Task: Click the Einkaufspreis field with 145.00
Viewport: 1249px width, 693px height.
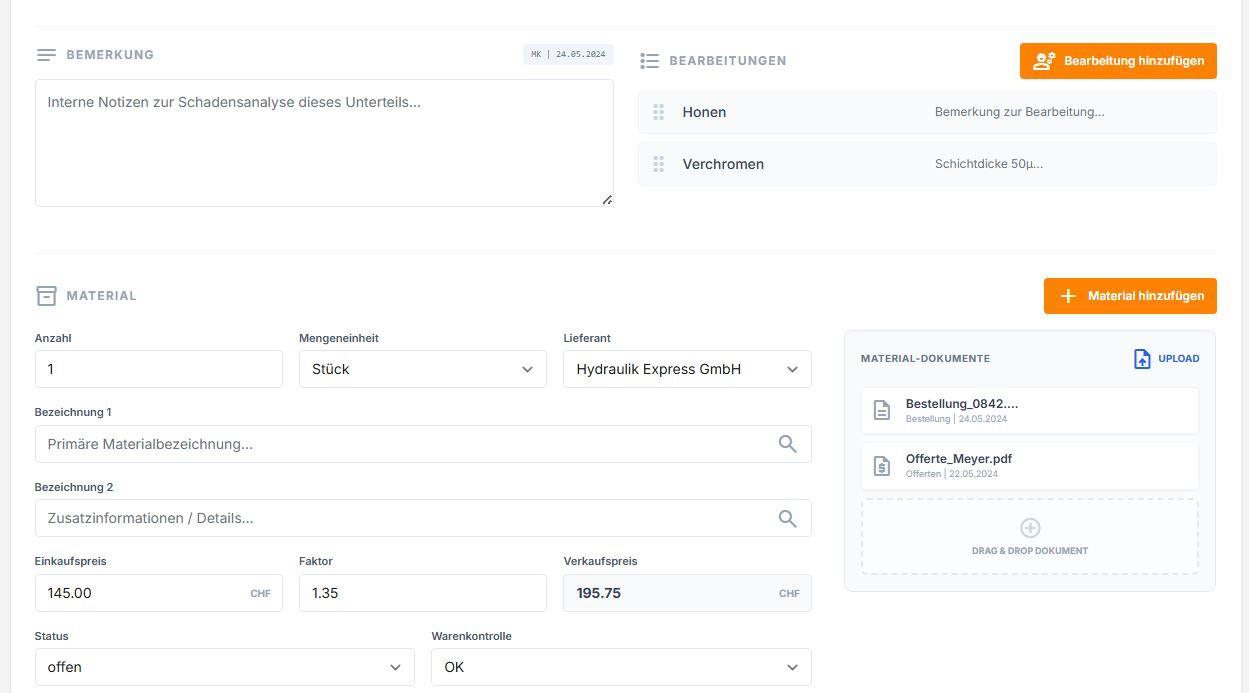Action: tap(159, 593)
